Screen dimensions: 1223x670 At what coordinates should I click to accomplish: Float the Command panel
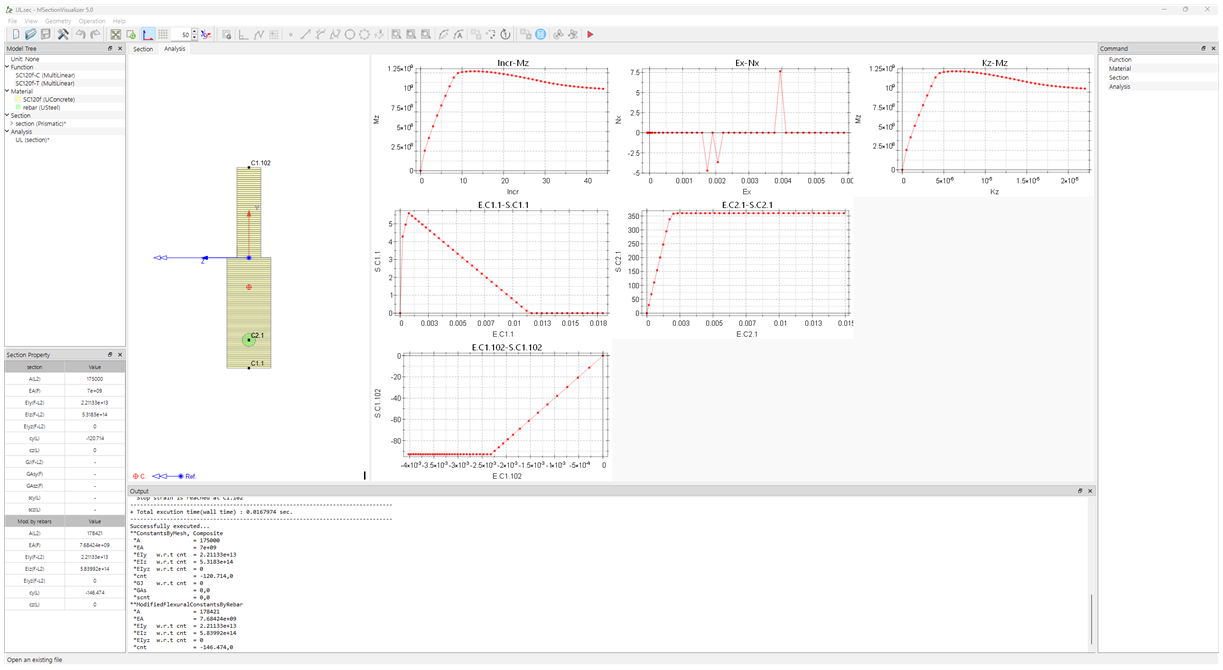[x=1203, y=48]
